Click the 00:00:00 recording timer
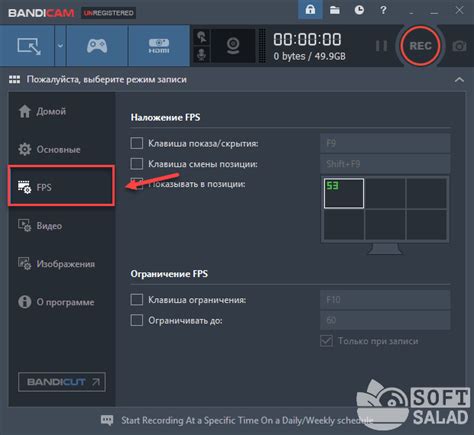 pyautogui.click(x=307, y=39)
